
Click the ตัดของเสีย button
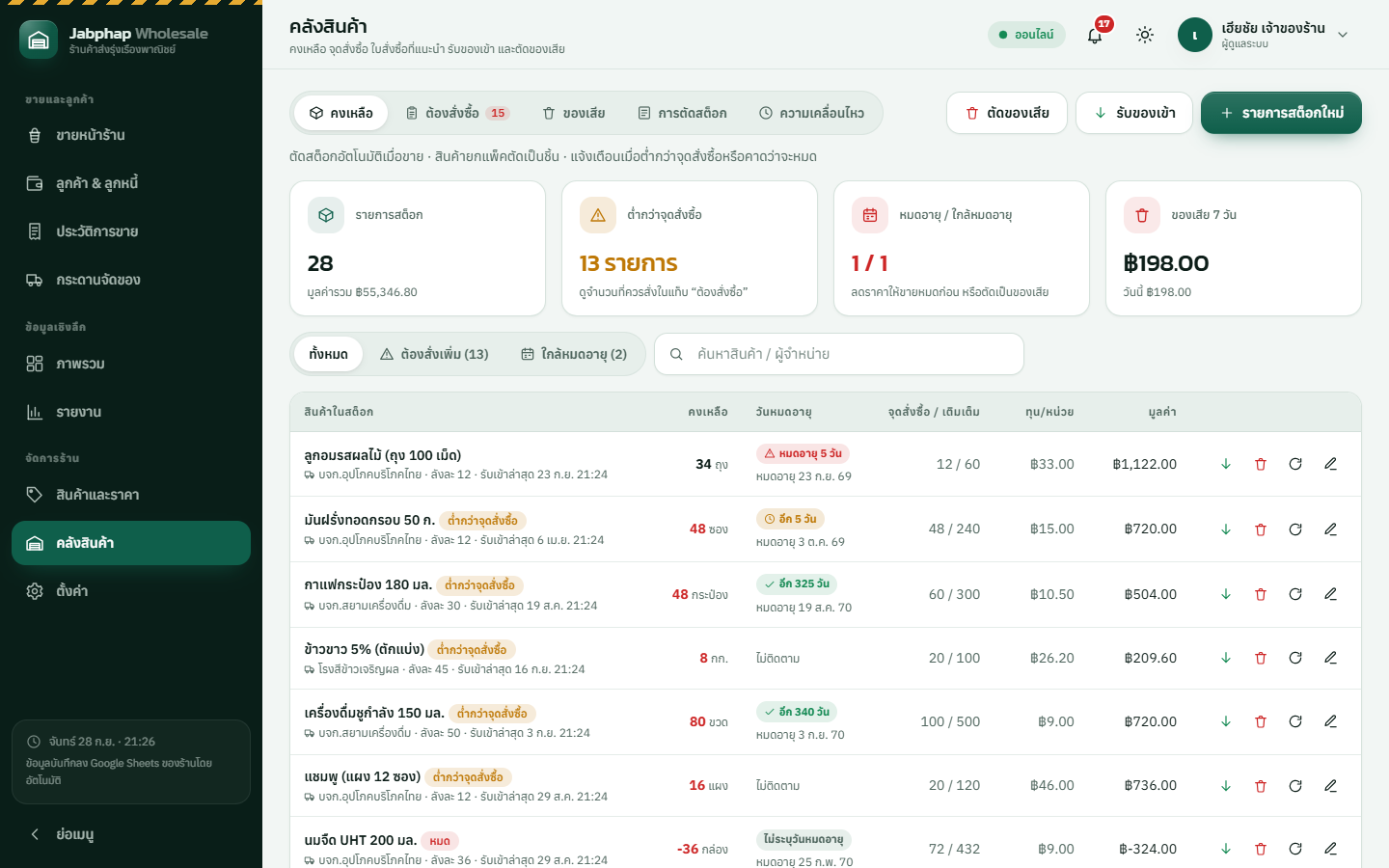[x=1007, y=113]
